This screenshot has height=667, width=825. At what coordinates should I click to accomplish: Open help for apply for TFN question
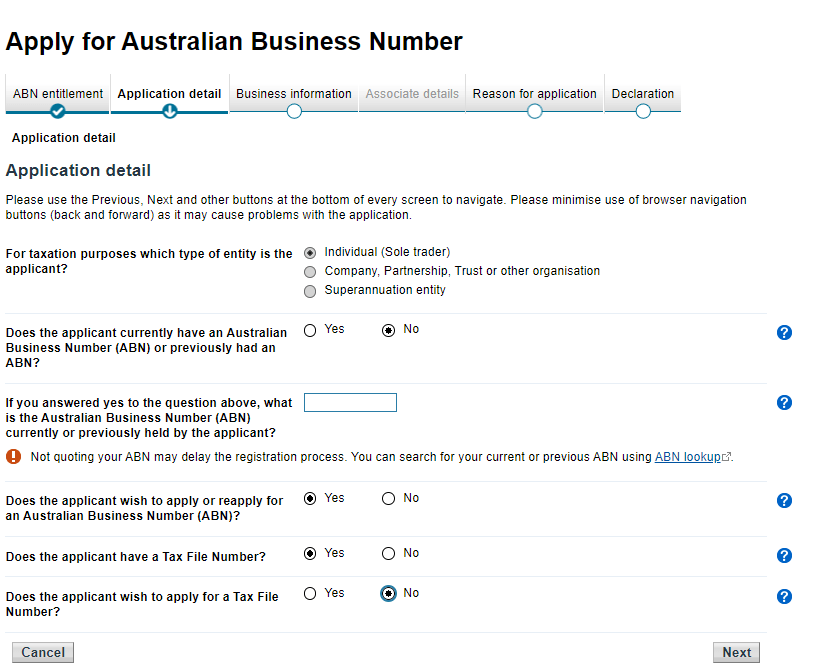[x=784, y=596]
